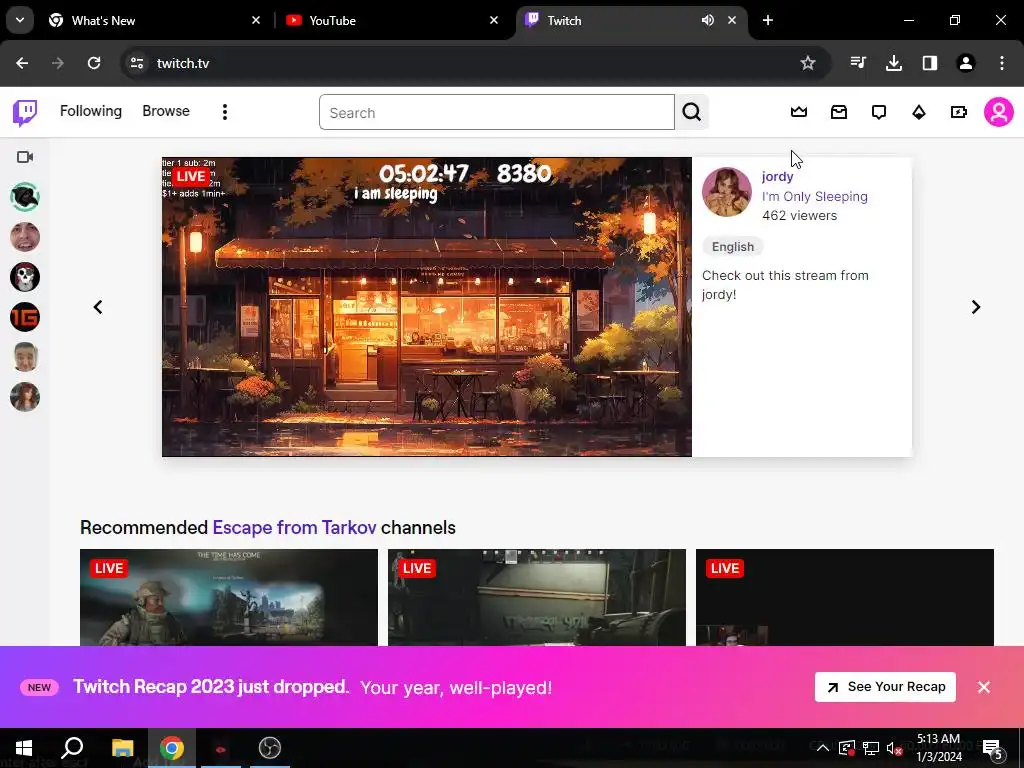Open the third recommended Tarkov stream thumbnail

(845, 598)
